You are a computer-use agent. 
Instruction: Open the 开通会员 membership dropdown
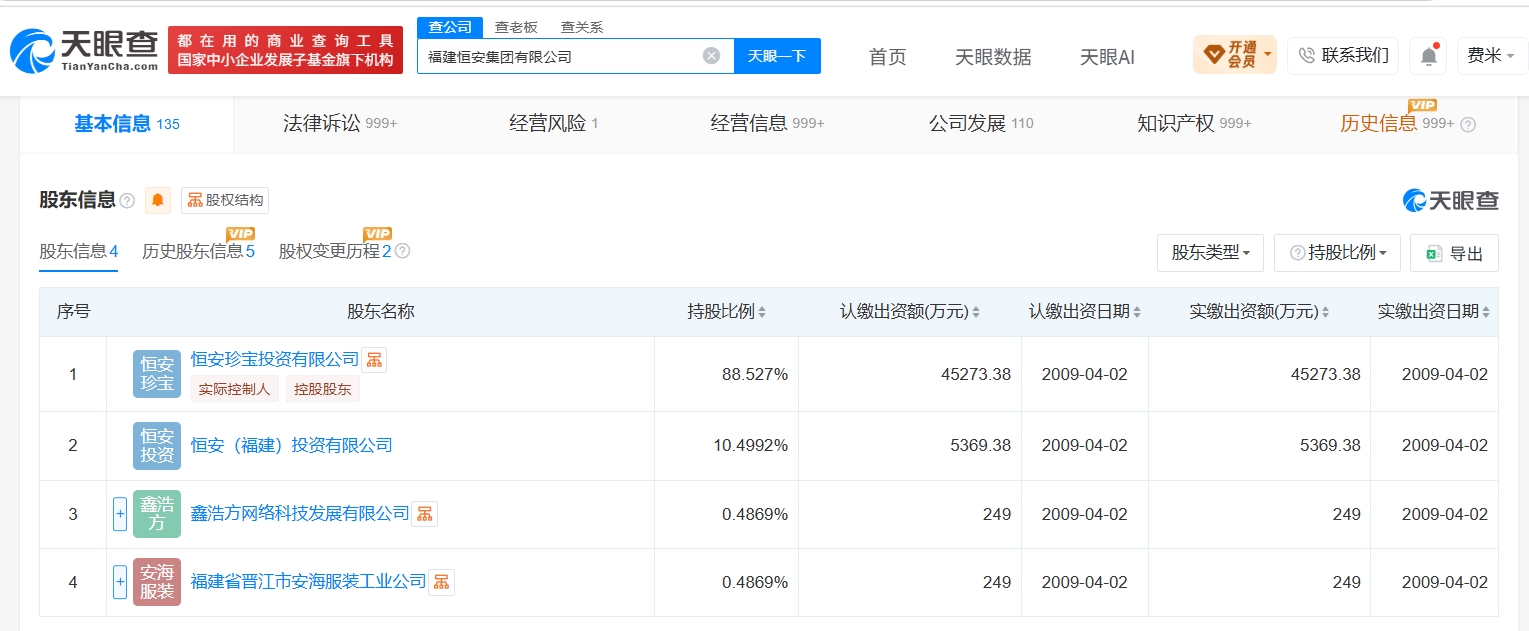tap(1235, 55)
